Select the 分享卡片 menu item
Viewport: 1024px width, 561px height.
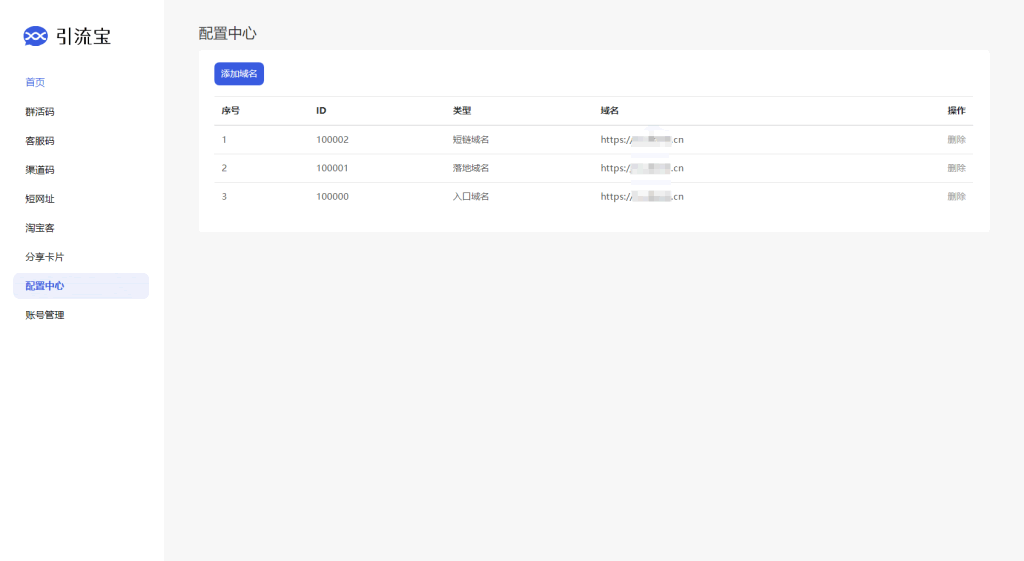tap(45, 256)
